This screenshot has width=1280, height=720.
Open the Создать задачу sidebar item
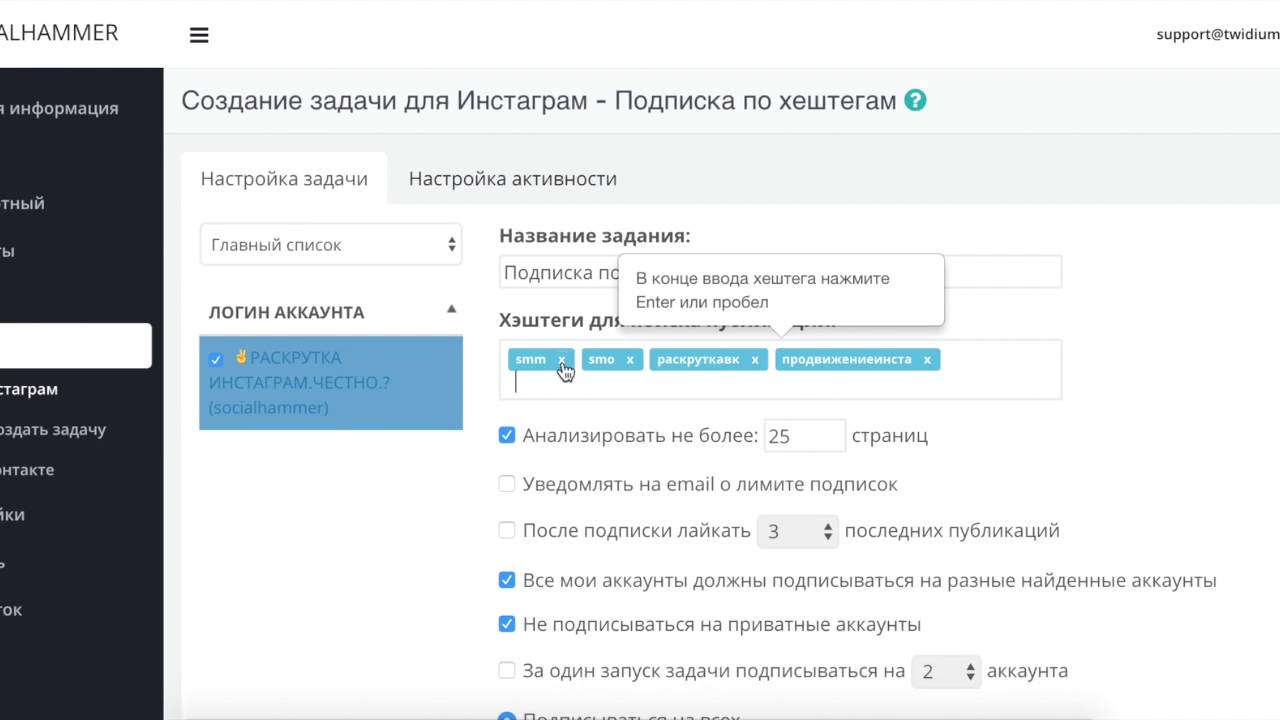point(53,429)
